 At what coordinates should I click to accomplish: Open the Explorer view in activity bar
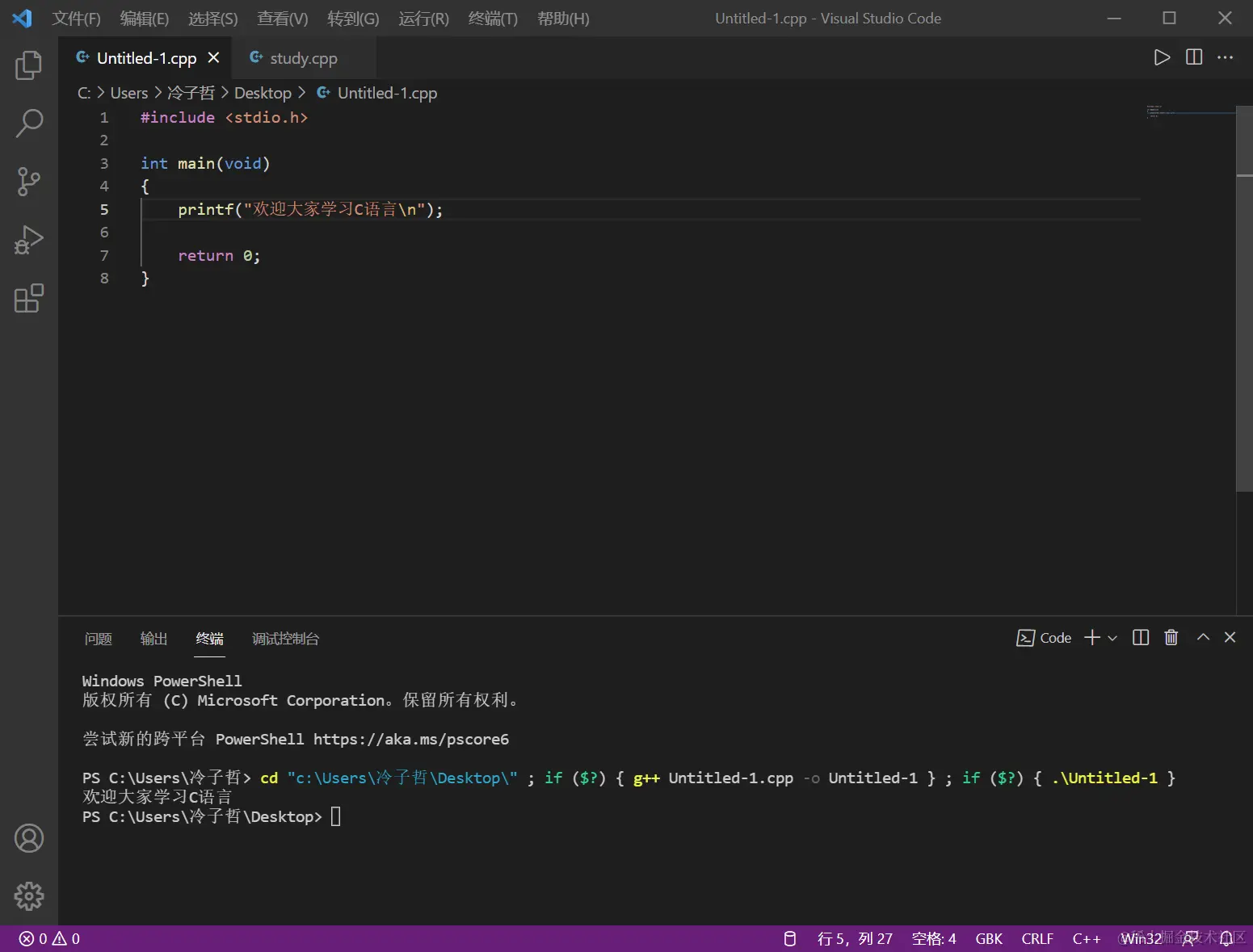pyautogui.click(x=29, y=65)
